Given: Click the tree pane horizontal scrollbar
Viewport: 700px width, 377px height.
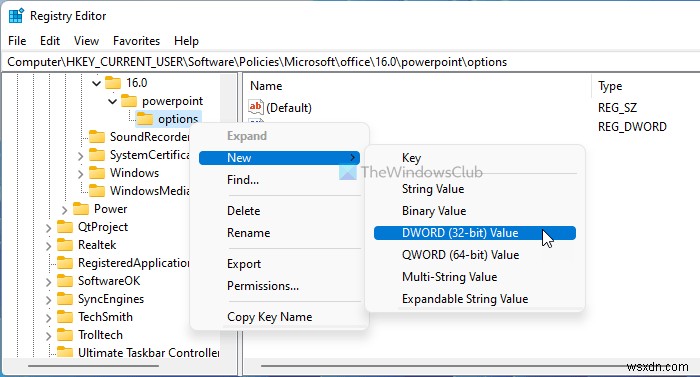Looking at the screenshot, I should click(x=93, y=366).
